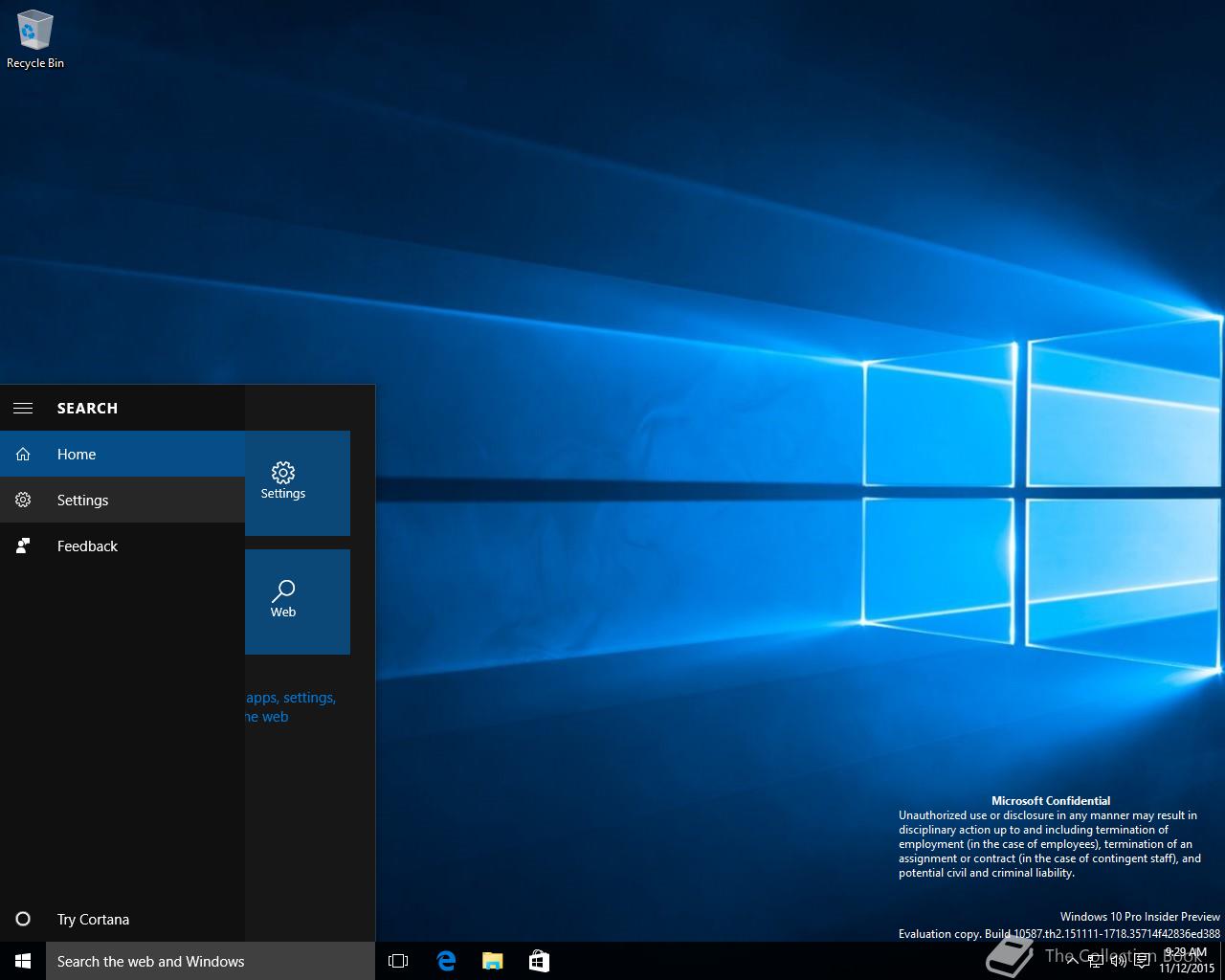Image resolution: width=1225 pixels, height=980 pixels.
Task: Open Task View on the taskbar
Action: (x=398, y=961)
